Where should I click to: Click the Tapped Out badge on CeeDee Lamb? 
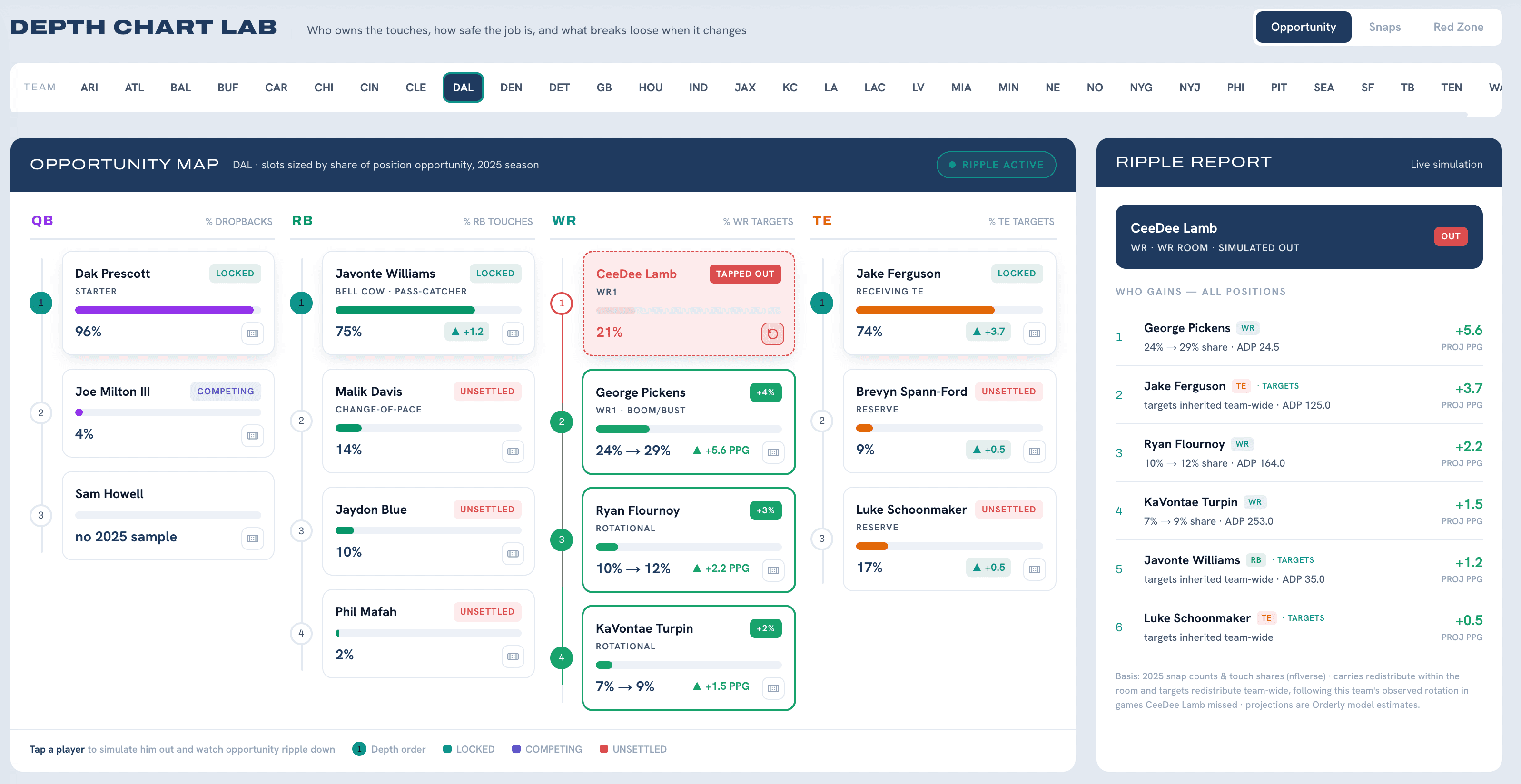(745, 274)
